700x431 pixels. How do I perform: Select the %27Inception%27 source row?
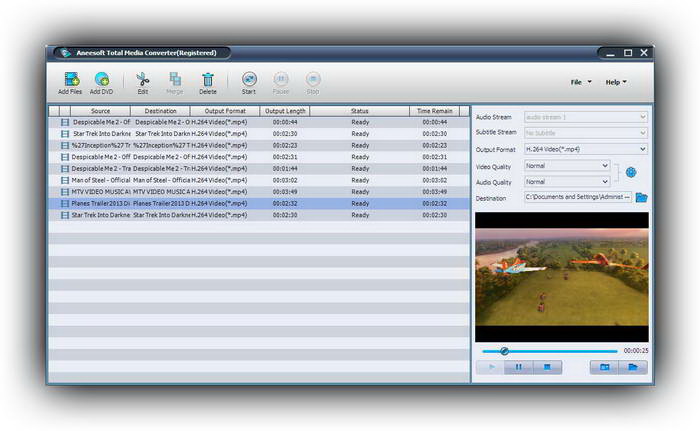(259, 145)
